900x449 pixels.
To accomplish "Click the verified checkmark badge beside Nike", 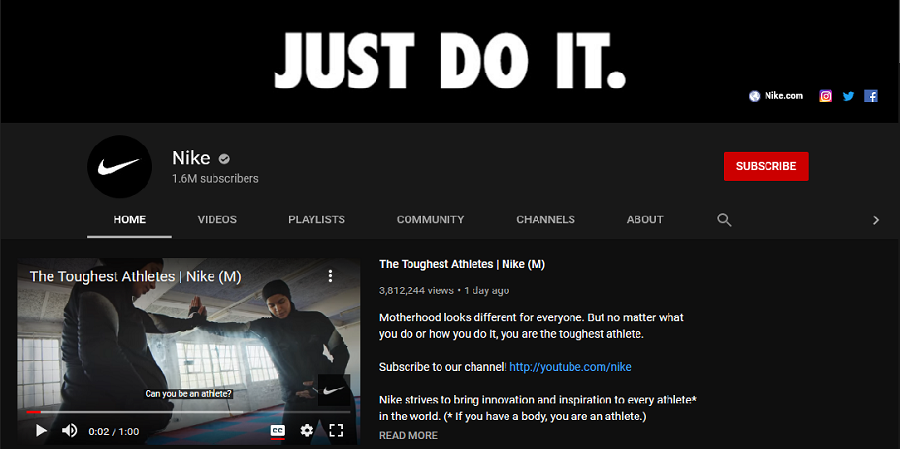I will point(224,158).
